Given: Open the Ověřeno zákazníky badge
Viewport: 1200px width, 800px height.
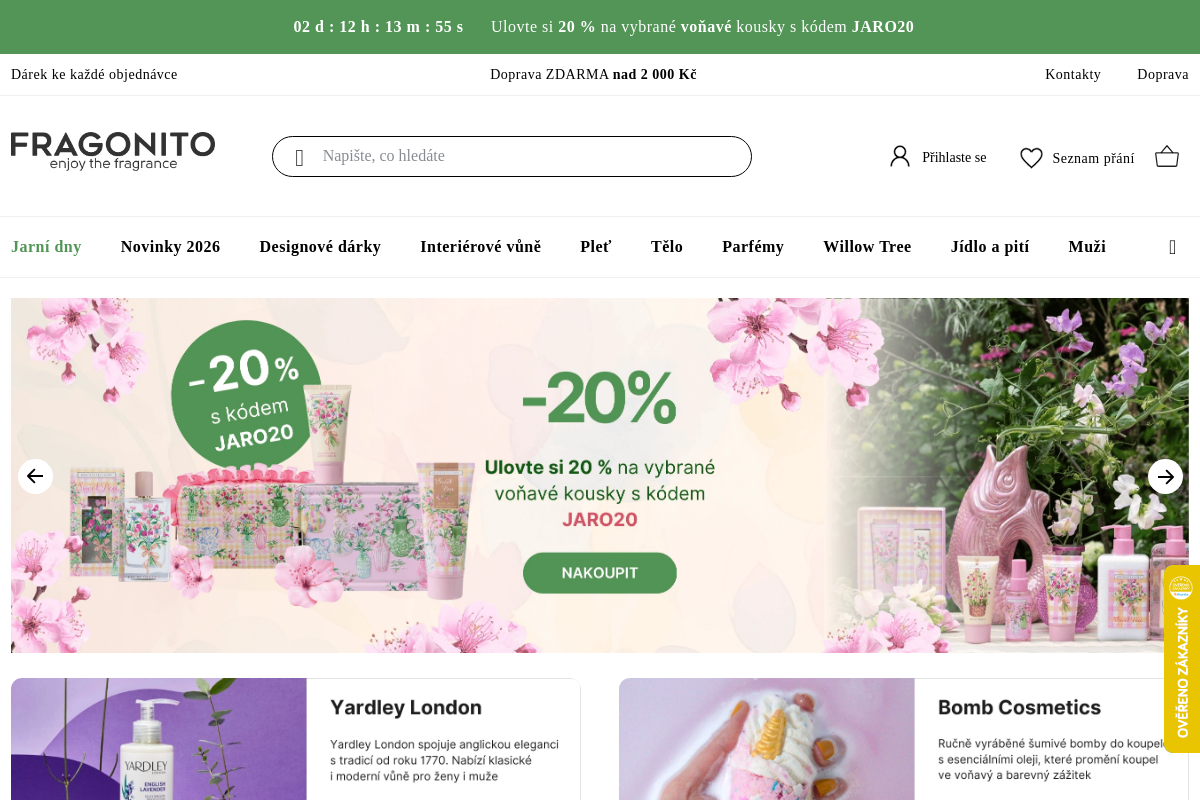Looking at the screenshot, I should point(1182,659).
